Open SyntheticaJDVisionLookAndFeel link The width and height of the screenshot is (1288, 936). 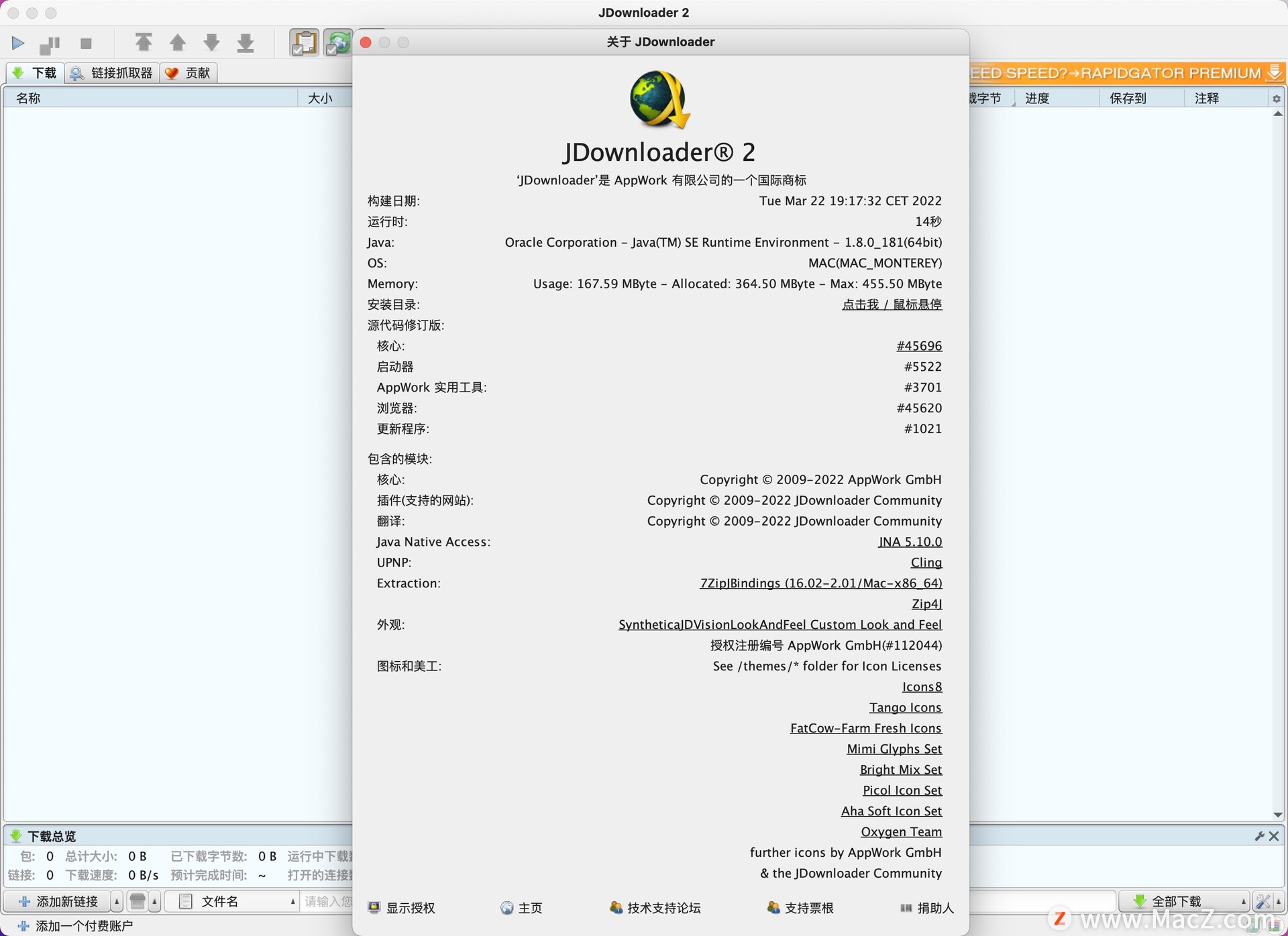point(780,625)
